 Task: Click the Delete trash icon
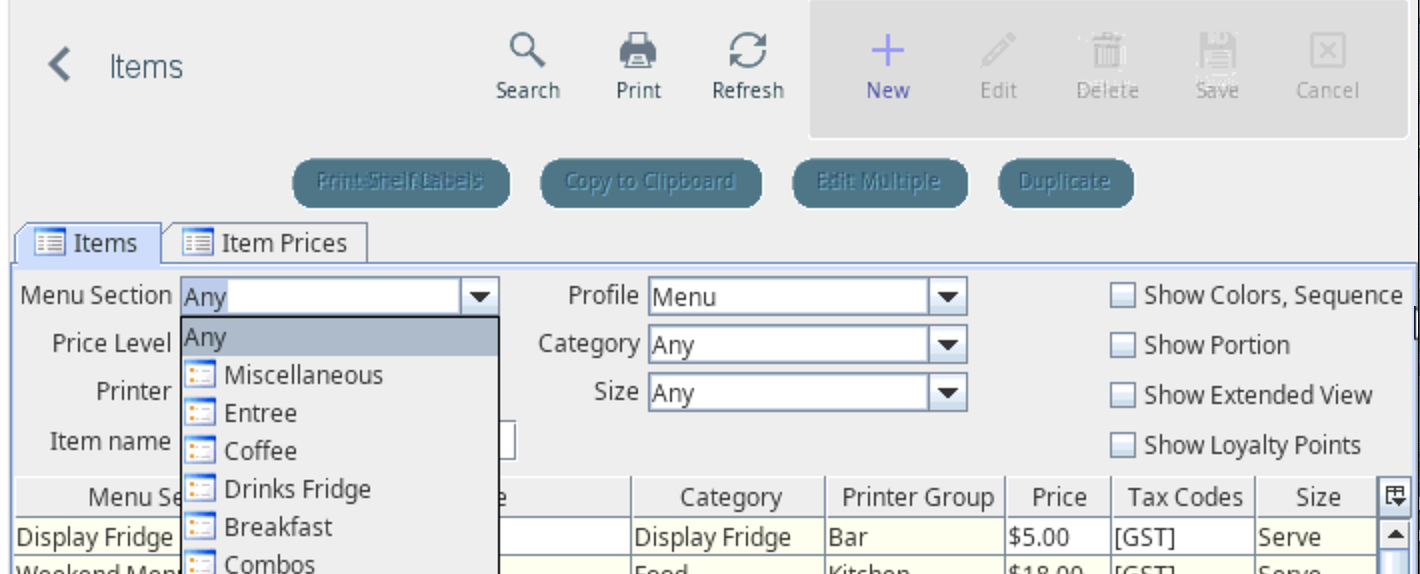click(x=1107, y=51)
